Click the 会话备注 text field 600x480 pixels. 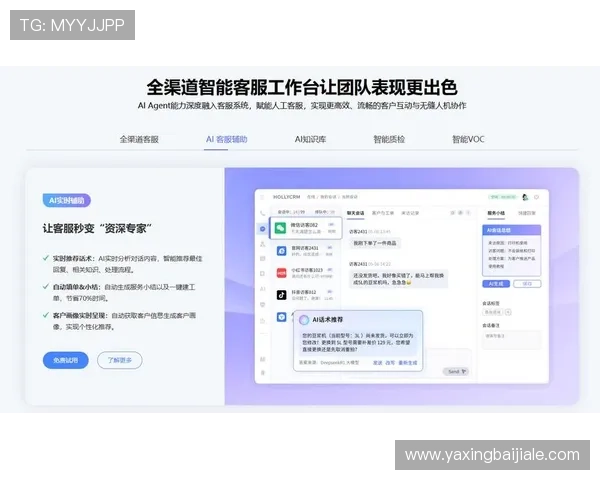pyautogui.click(x=512, y=340)
